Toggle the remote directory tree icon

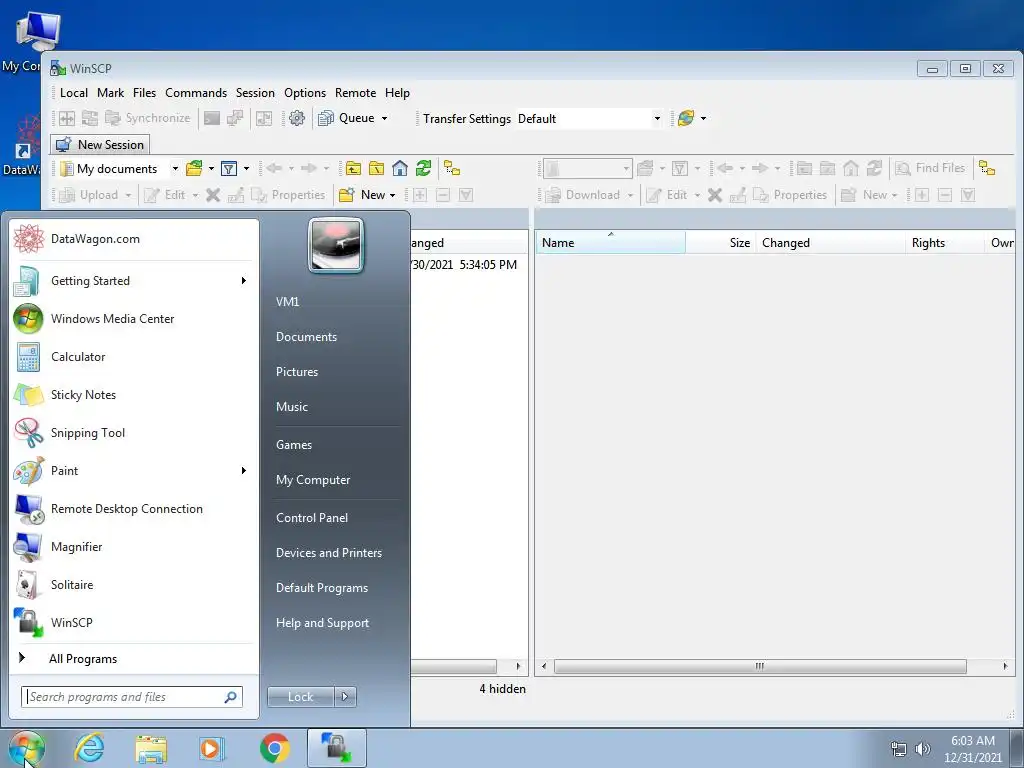(x=987, y=168)
